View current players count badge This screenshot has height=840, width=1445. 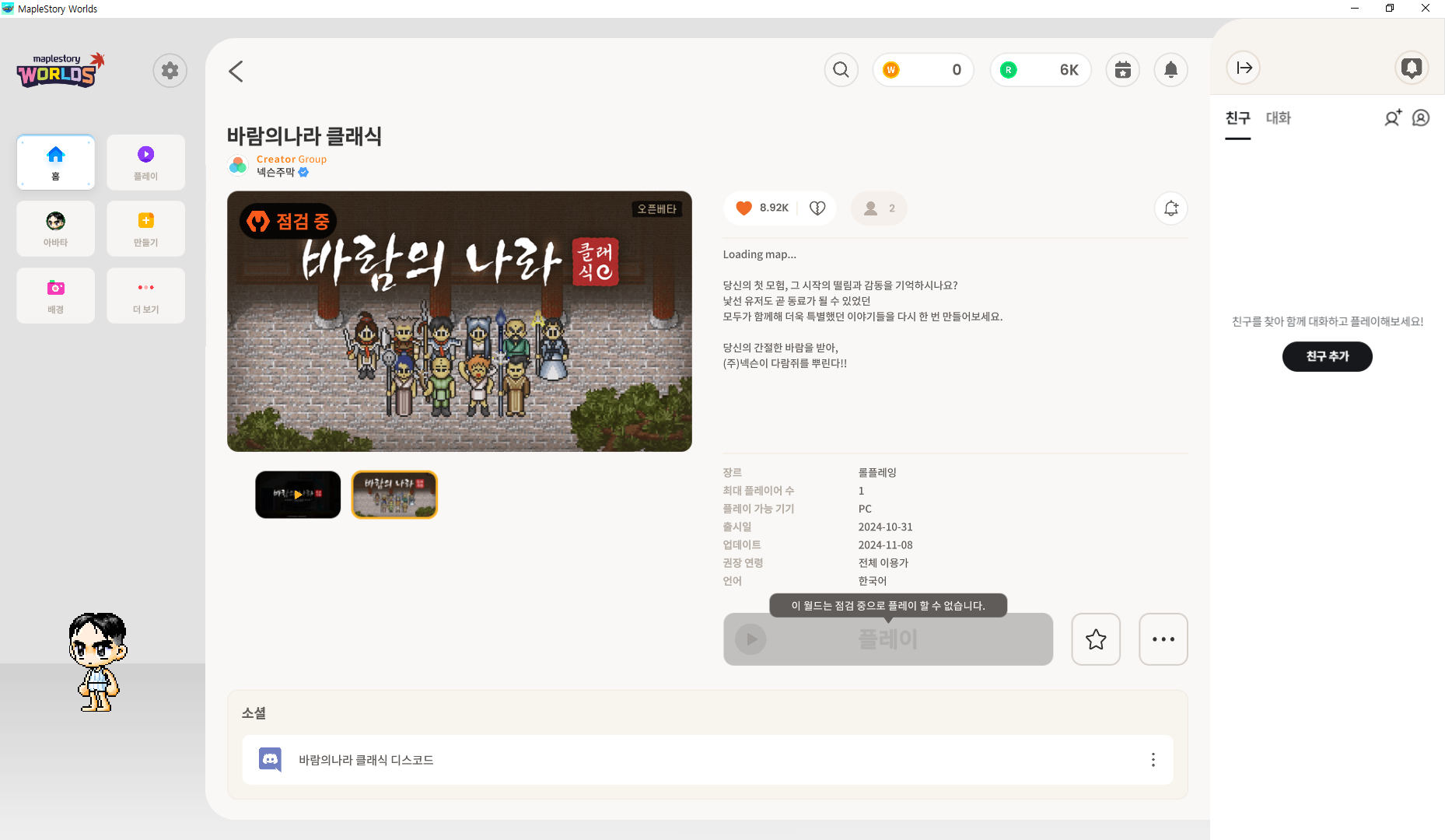[x=879, y=208]
